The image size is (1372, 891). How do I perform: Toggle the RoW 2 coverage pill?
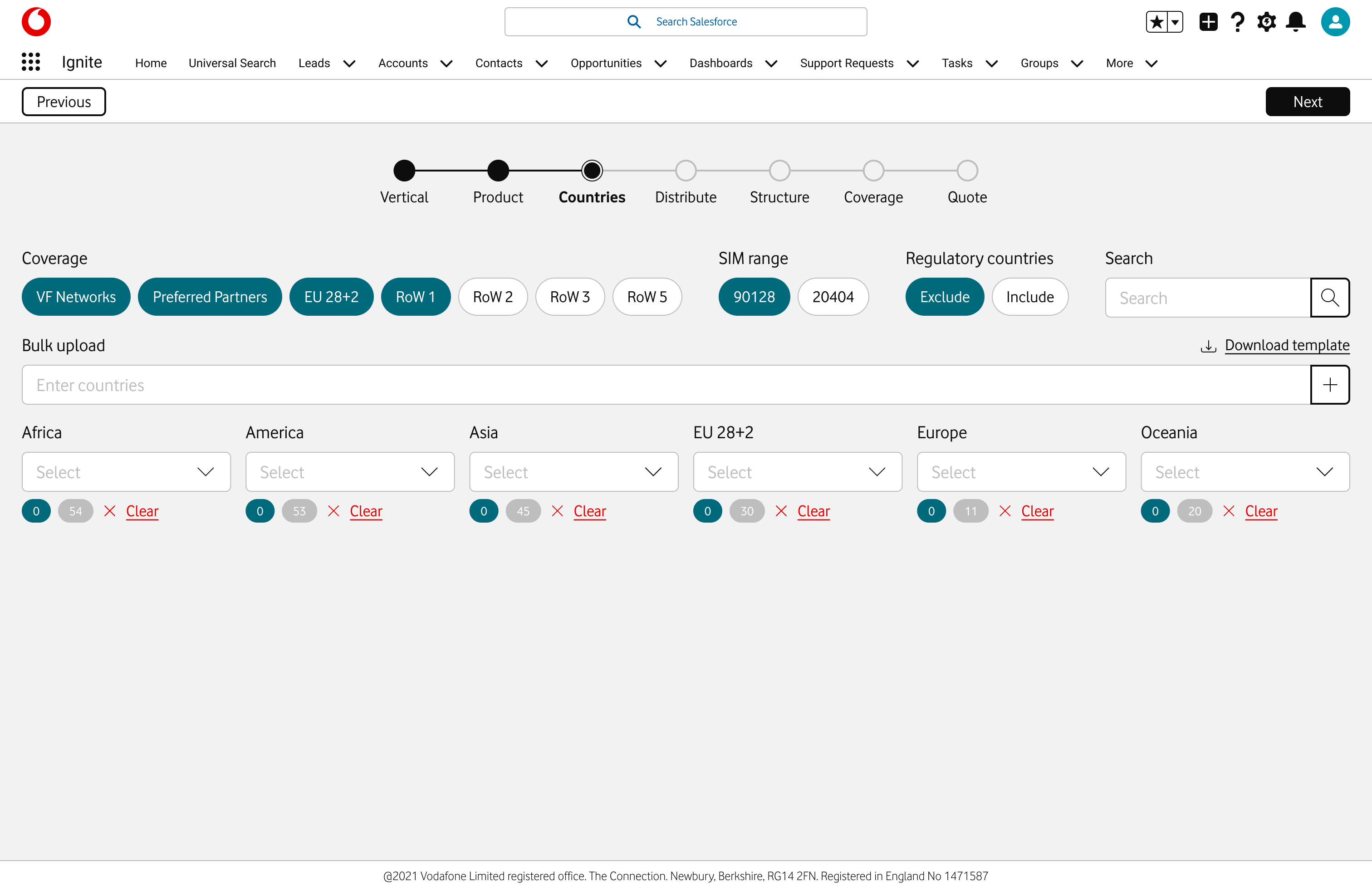(x=492, y=297)
